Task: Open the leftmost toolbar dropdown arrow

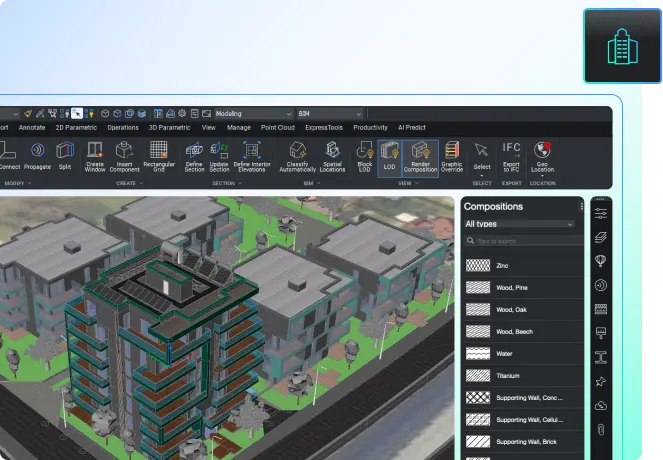Action: [x=16, y=114]
